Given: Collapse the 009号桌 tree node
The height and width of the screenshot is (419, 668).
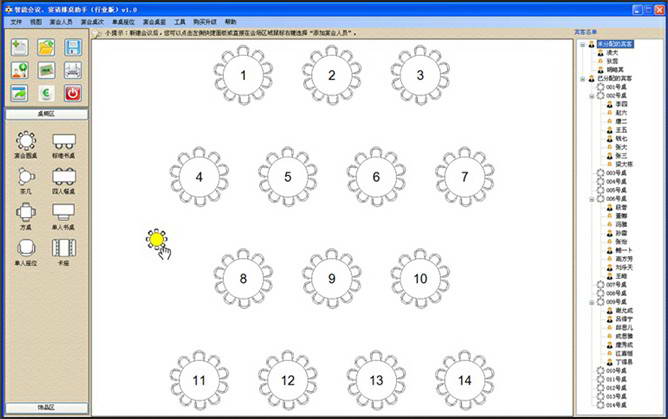Looking at the screenshot, I should tap(590, 301).
